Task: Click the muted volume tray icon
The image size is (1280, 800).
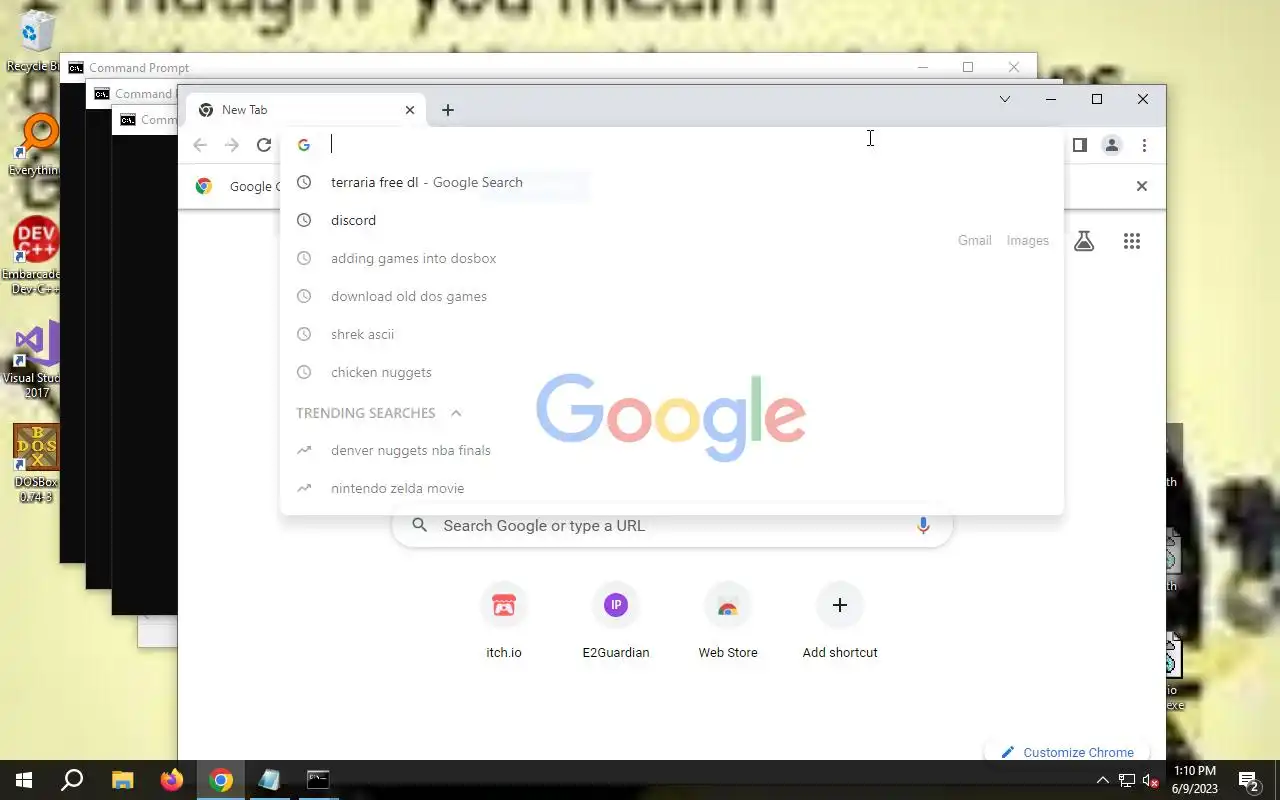Action: click(1151, 780)
